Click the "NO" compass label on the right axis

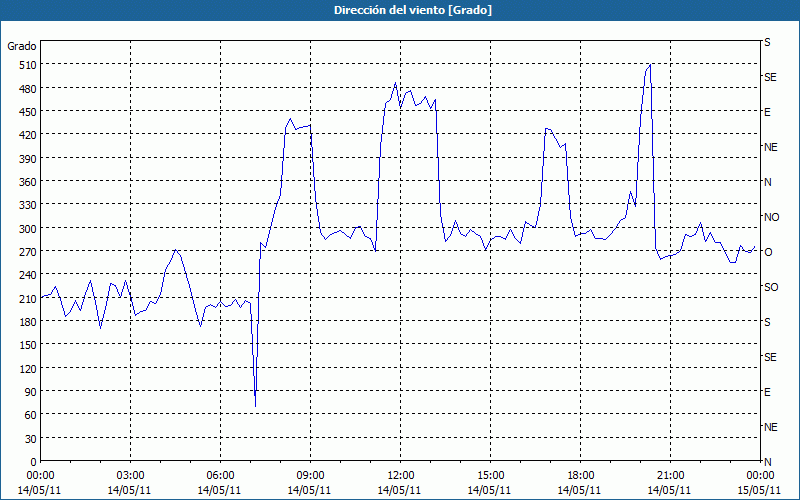[x=771, y=217]
